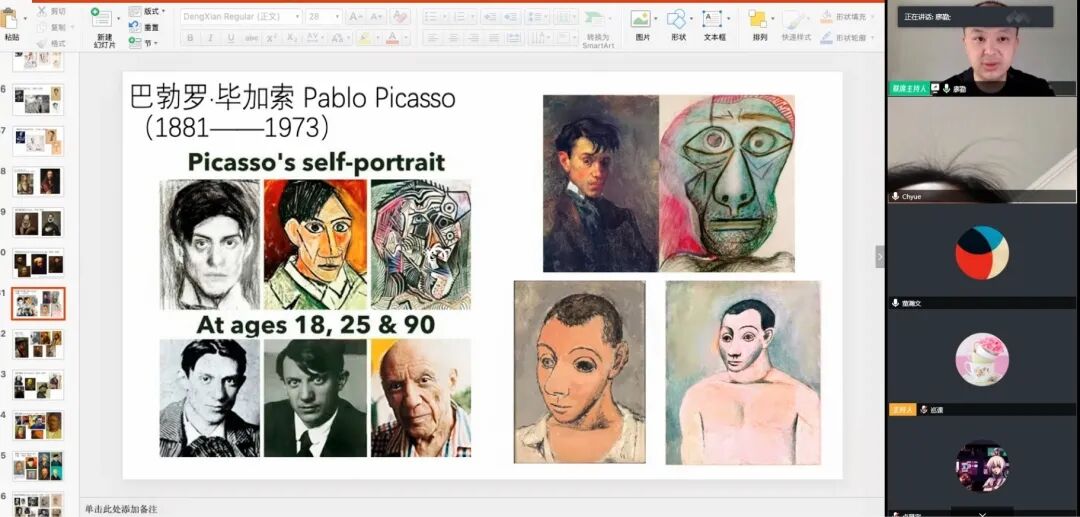Click the text highlight color button
The height and width of the screenshot is (517, 1080).
(364, 39)
